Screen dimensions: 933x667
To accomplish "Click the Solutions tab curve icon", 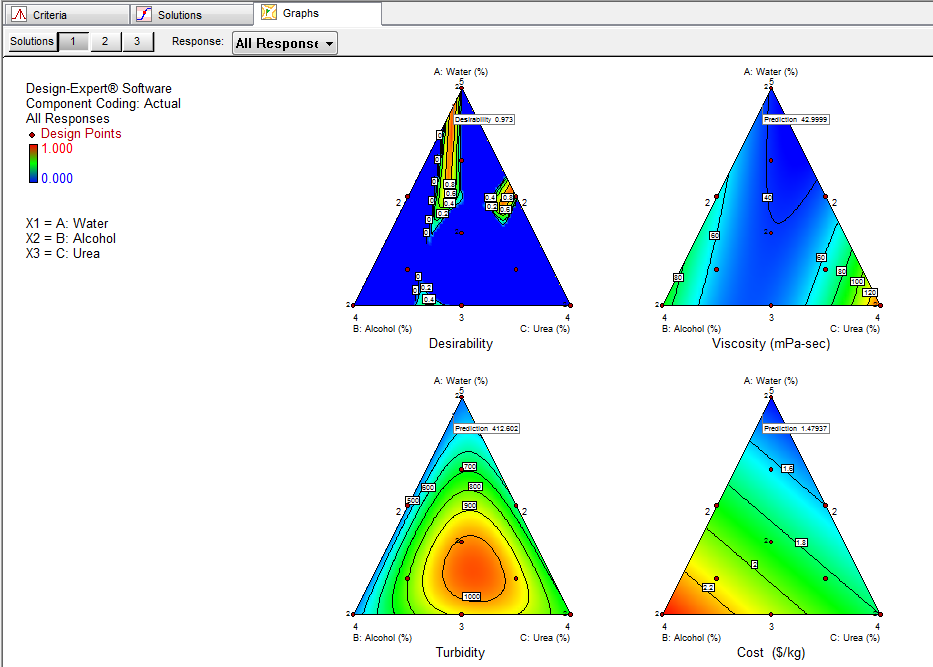I will tap(144, 15).
